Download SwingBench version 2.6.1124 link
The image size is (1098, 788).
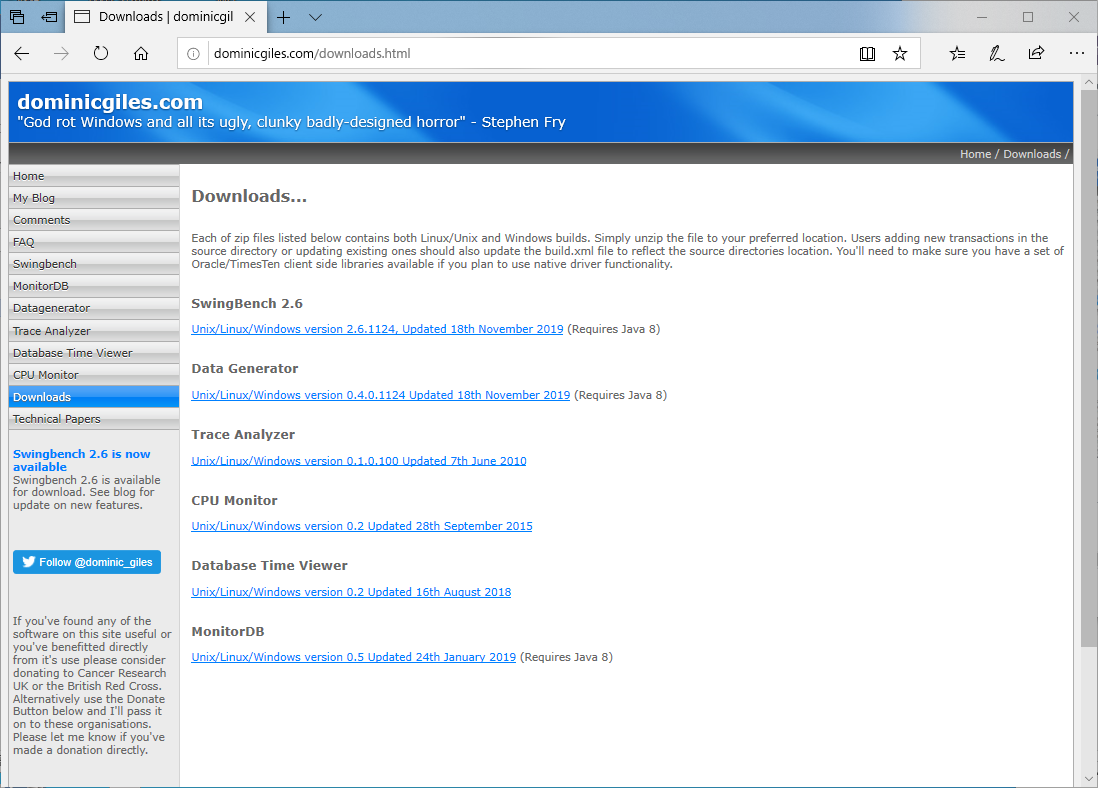(x=377, y=329)
